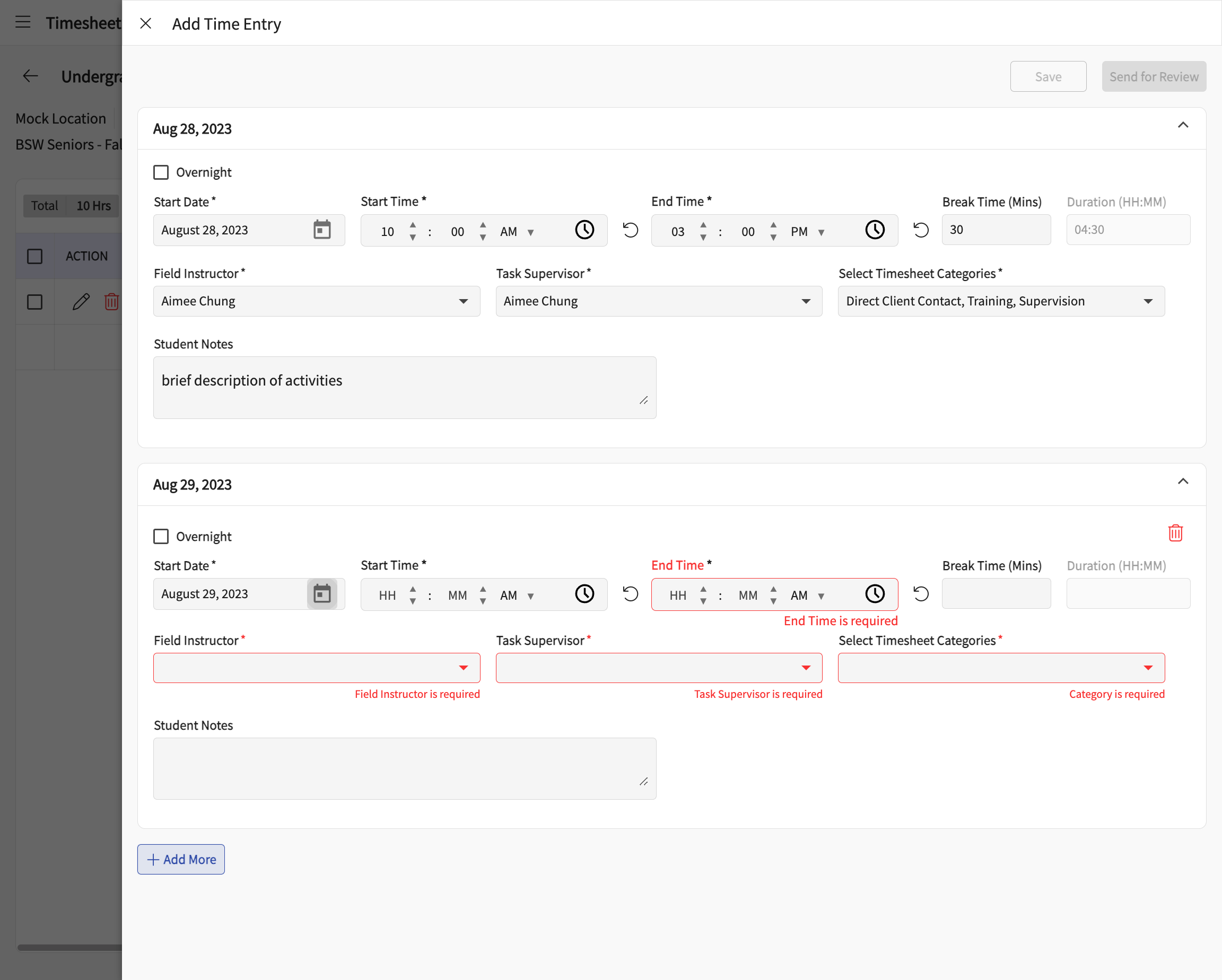Open clock picker for Aug 29 start time
Screen dimensions: 1222x980
[x=584, y=594]
